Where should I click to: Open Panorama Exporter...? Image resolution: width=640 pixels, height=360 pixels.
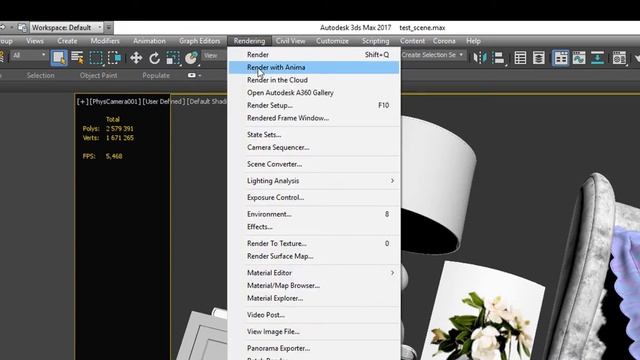pos(314,348)
